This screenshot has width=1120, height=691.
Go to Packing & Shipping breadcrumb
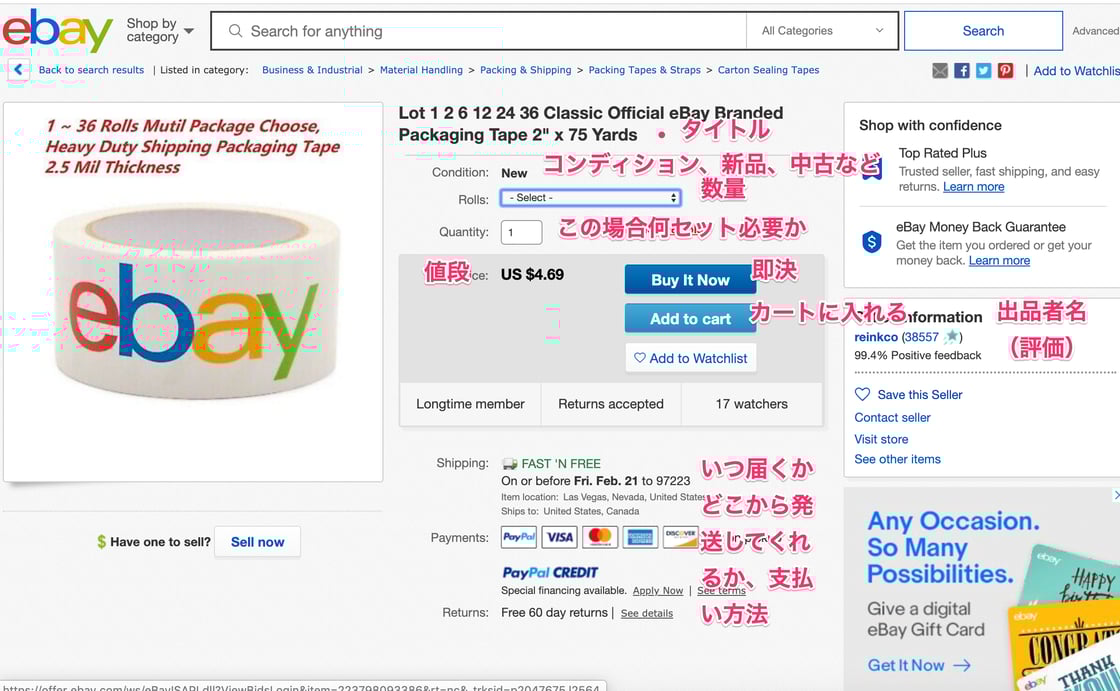point(525,70)
